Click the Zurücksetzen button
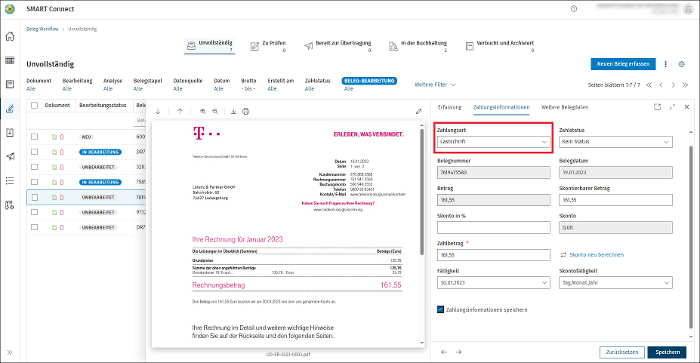The image size is (700, 363). point(622,352)
